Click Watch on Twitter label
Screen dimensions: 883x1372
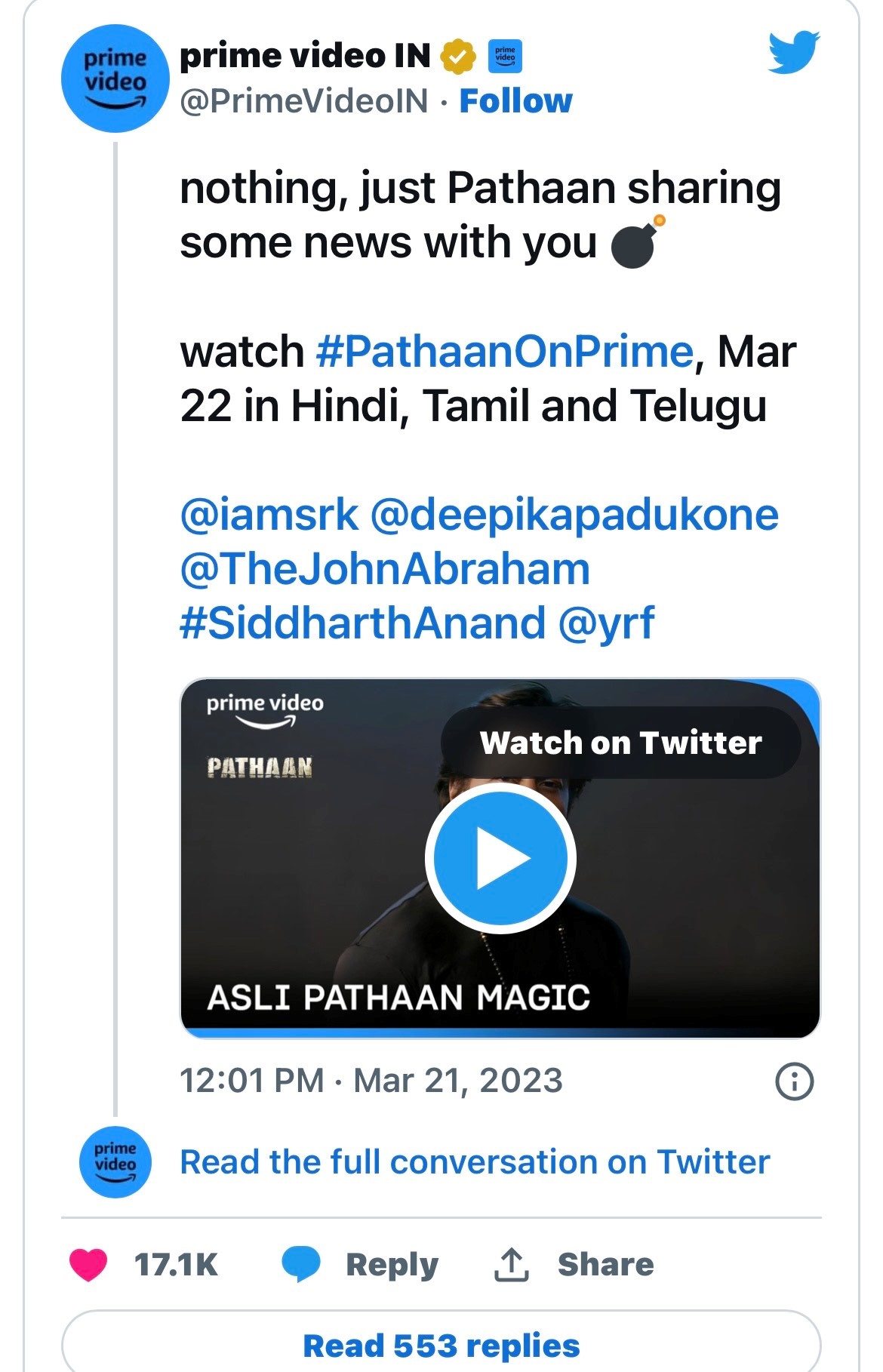[x=620, y=743]
